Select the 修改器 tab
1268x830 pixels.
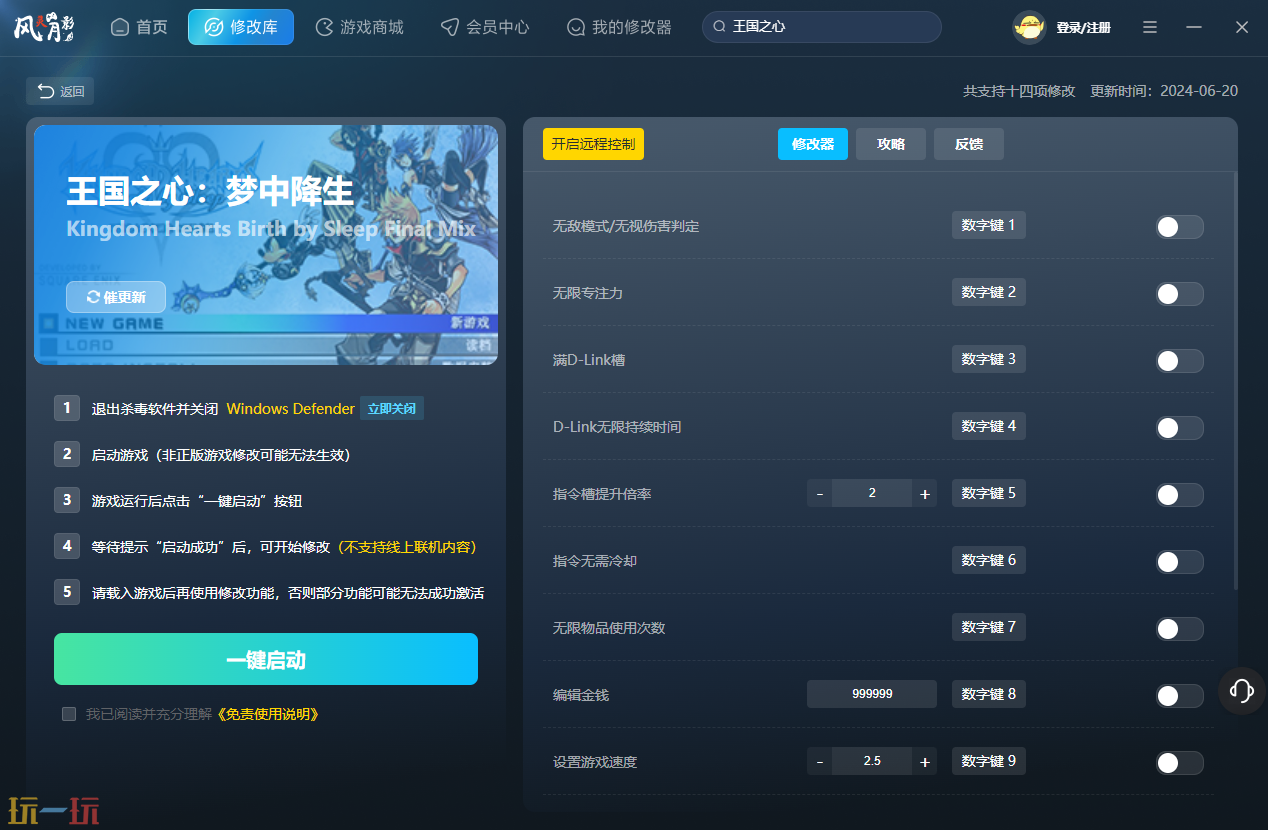(813, 144)
